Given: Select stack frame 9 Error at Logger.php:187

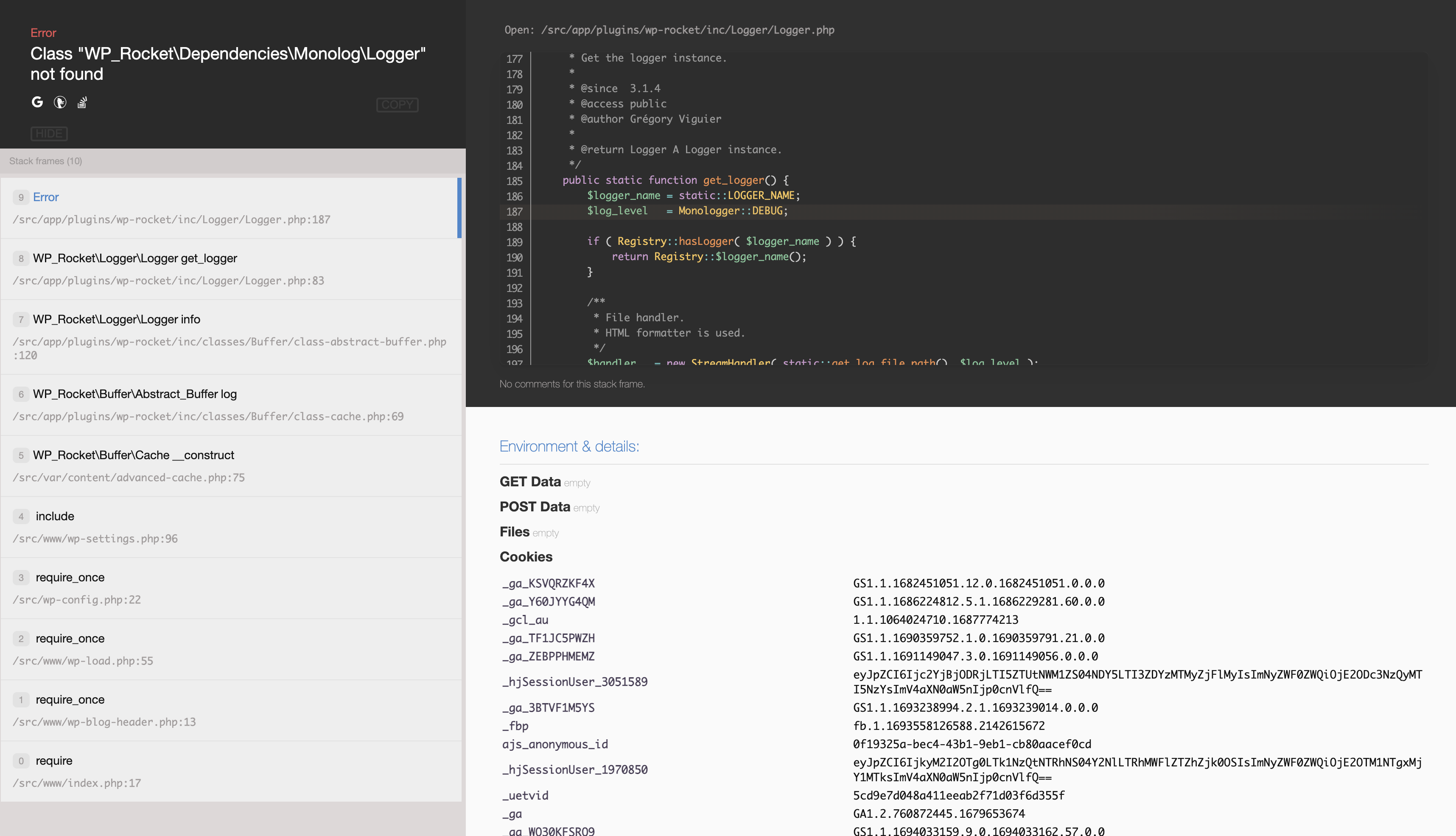Looking at the screenshot, I should (230, 208).
